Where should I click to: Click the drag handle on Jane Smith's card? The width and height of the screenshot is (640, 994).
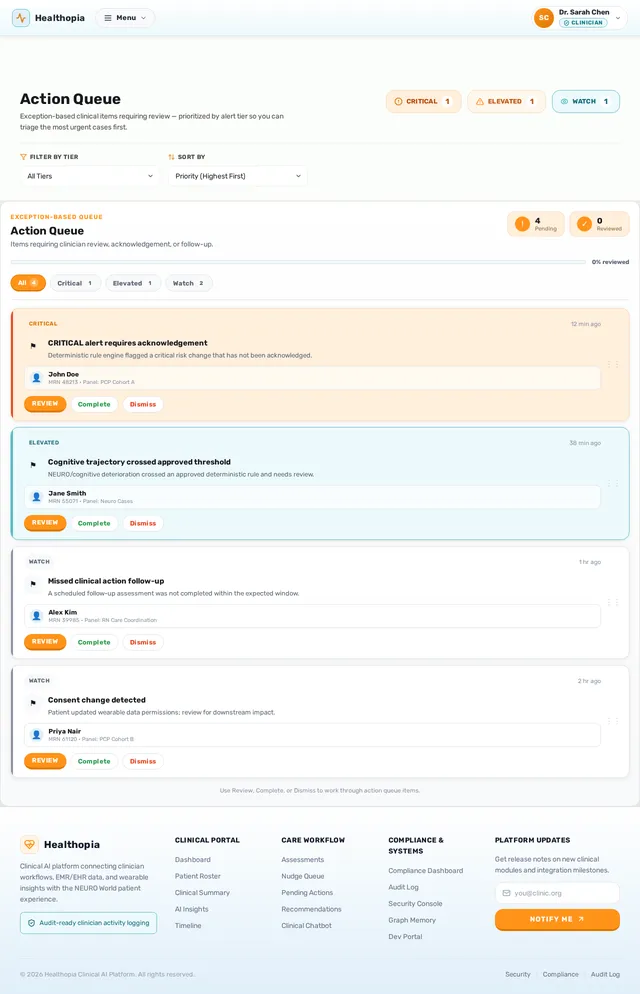tap(613, 483)
